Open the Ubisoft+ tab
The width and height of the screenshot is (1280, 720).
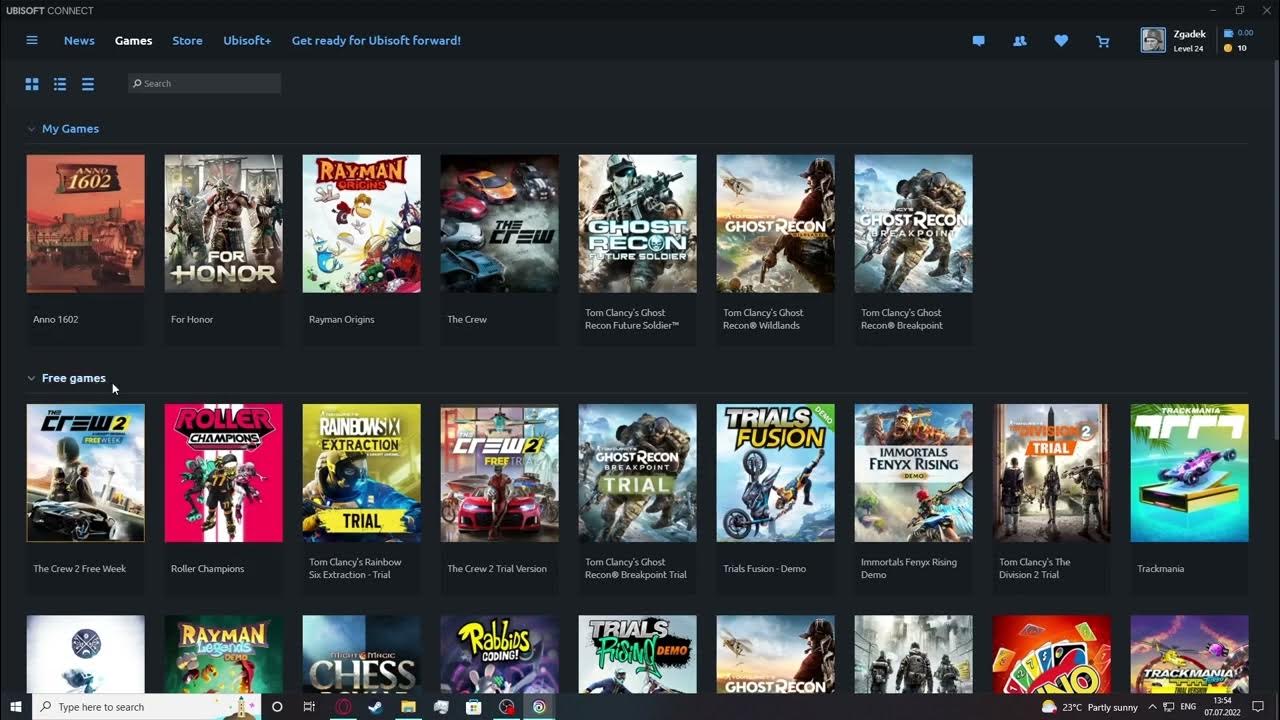tap(247, 41)
